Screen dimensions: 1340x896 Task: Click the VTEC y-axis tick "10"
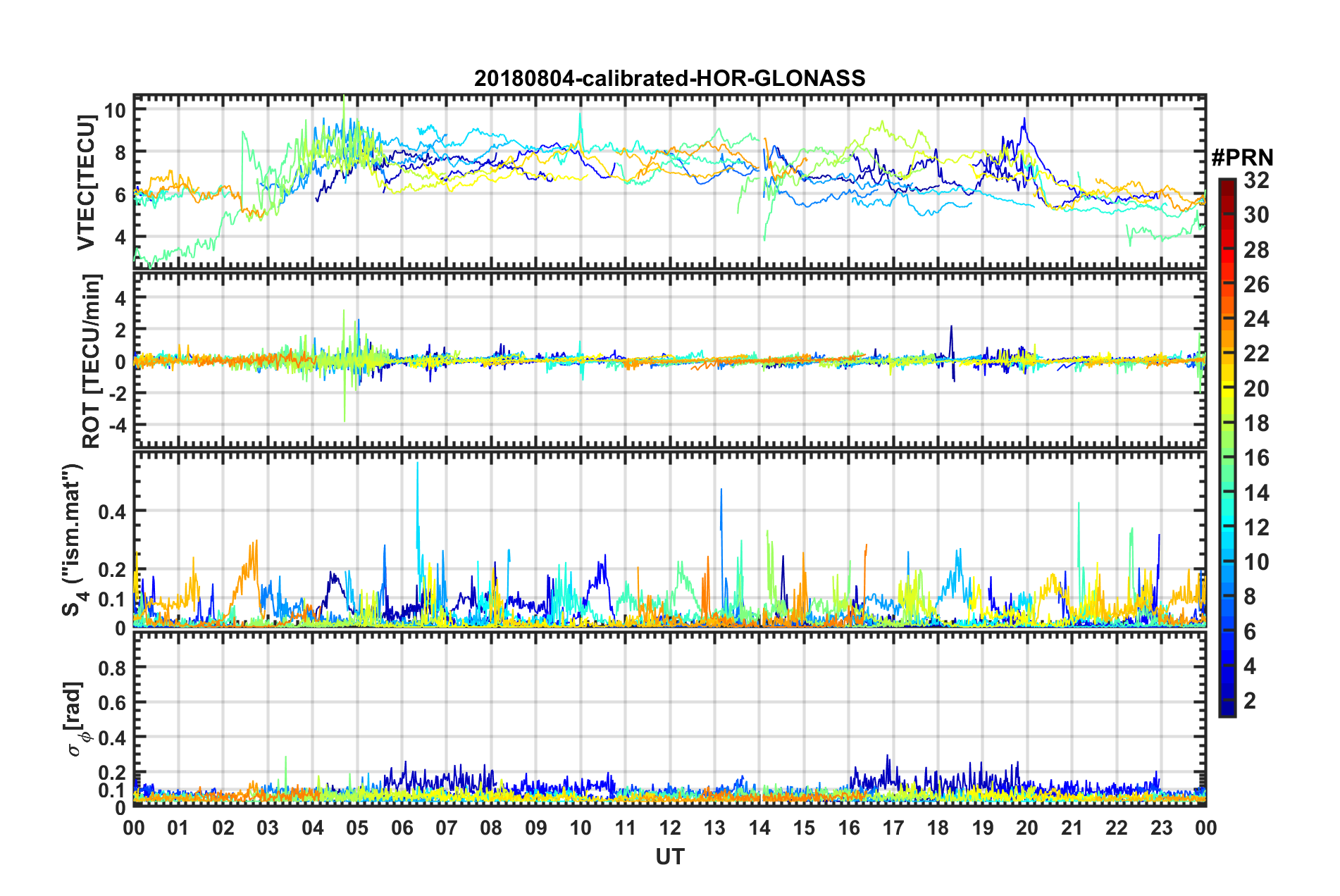tap(115, 111)
